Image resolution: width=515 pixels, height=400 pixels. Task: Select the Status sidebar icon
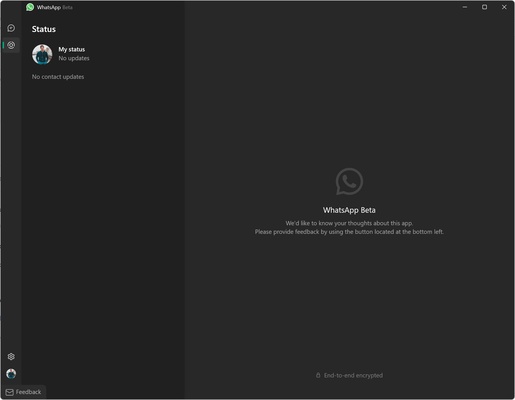click(x=11, y=45)
